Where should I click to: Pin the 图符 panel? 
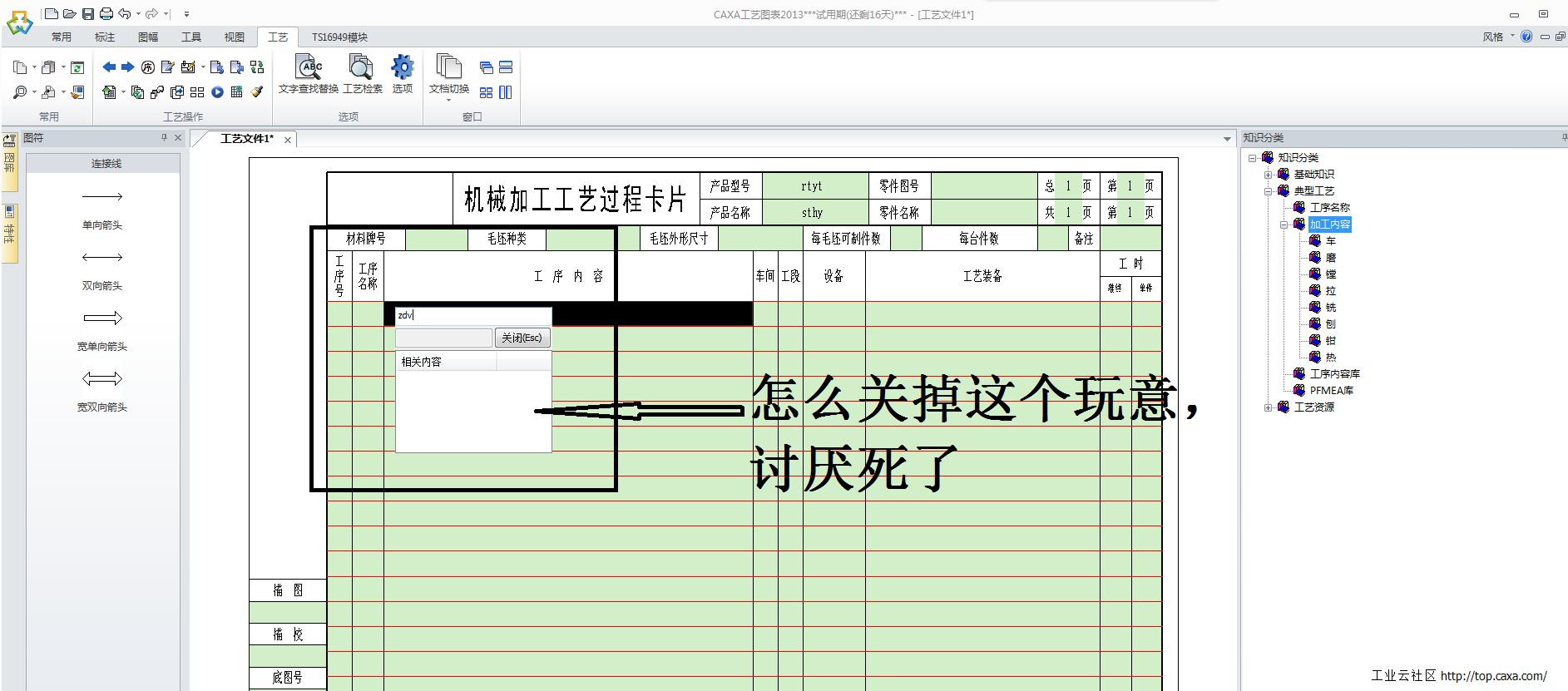click(x=164, y=138)
